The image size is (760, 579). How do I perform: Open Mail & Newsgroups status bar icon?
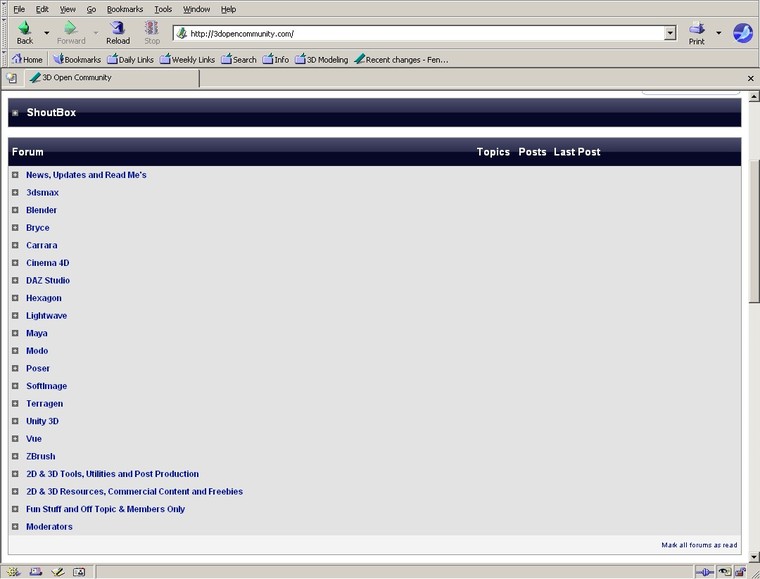(x=35, y=572)
